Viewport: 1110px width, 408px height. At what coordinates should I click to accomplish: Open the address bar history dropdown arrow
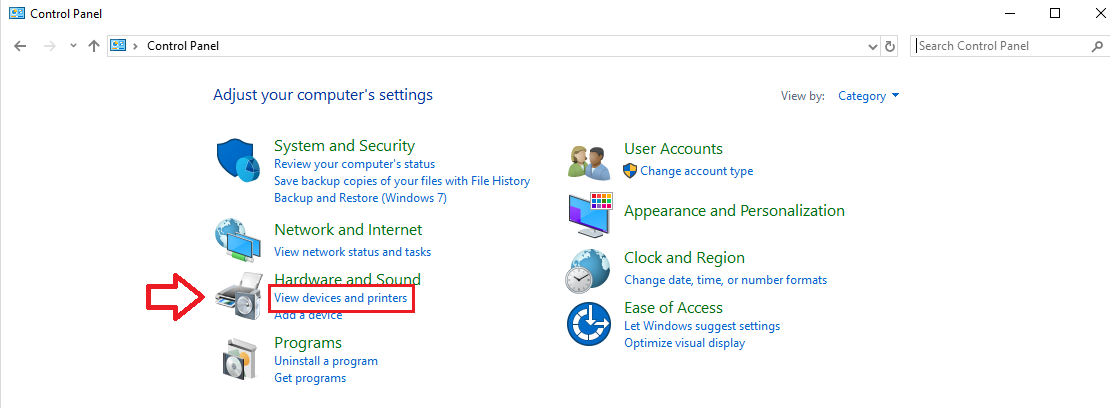tap(873, 46)
